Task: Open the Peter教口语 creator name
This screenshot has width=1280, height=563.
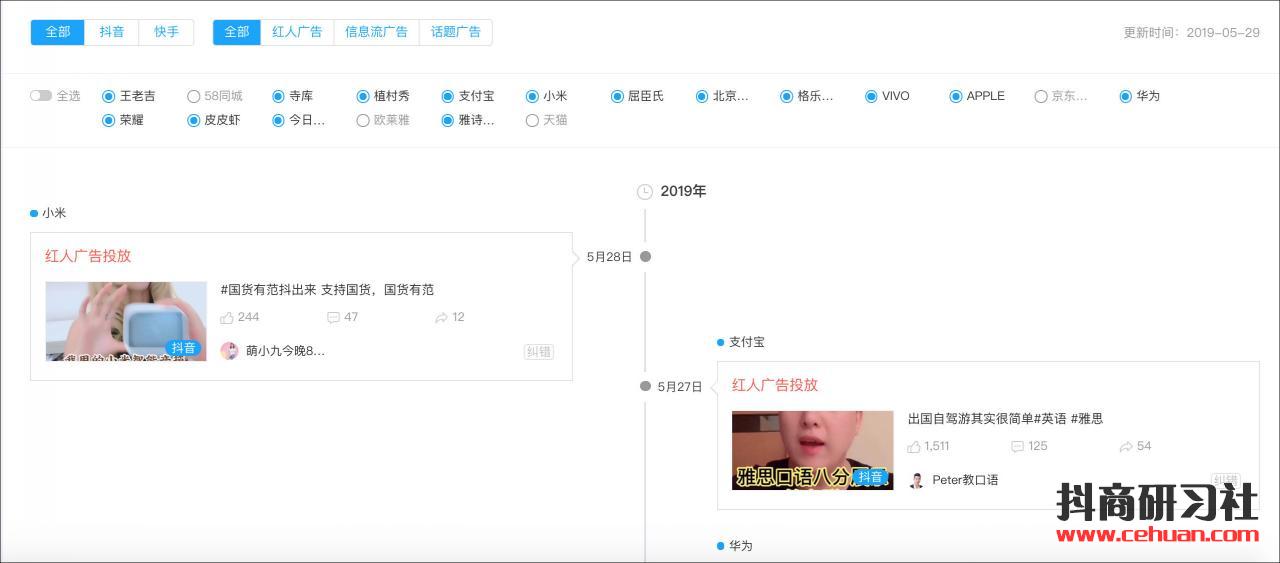Action: (x=965, y=480)
